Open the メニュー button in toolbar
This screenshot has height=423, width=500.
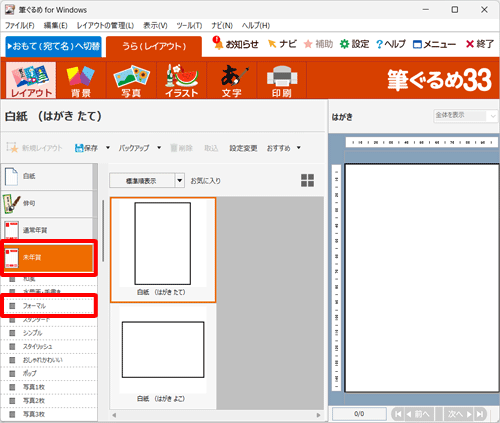[434, 44]
